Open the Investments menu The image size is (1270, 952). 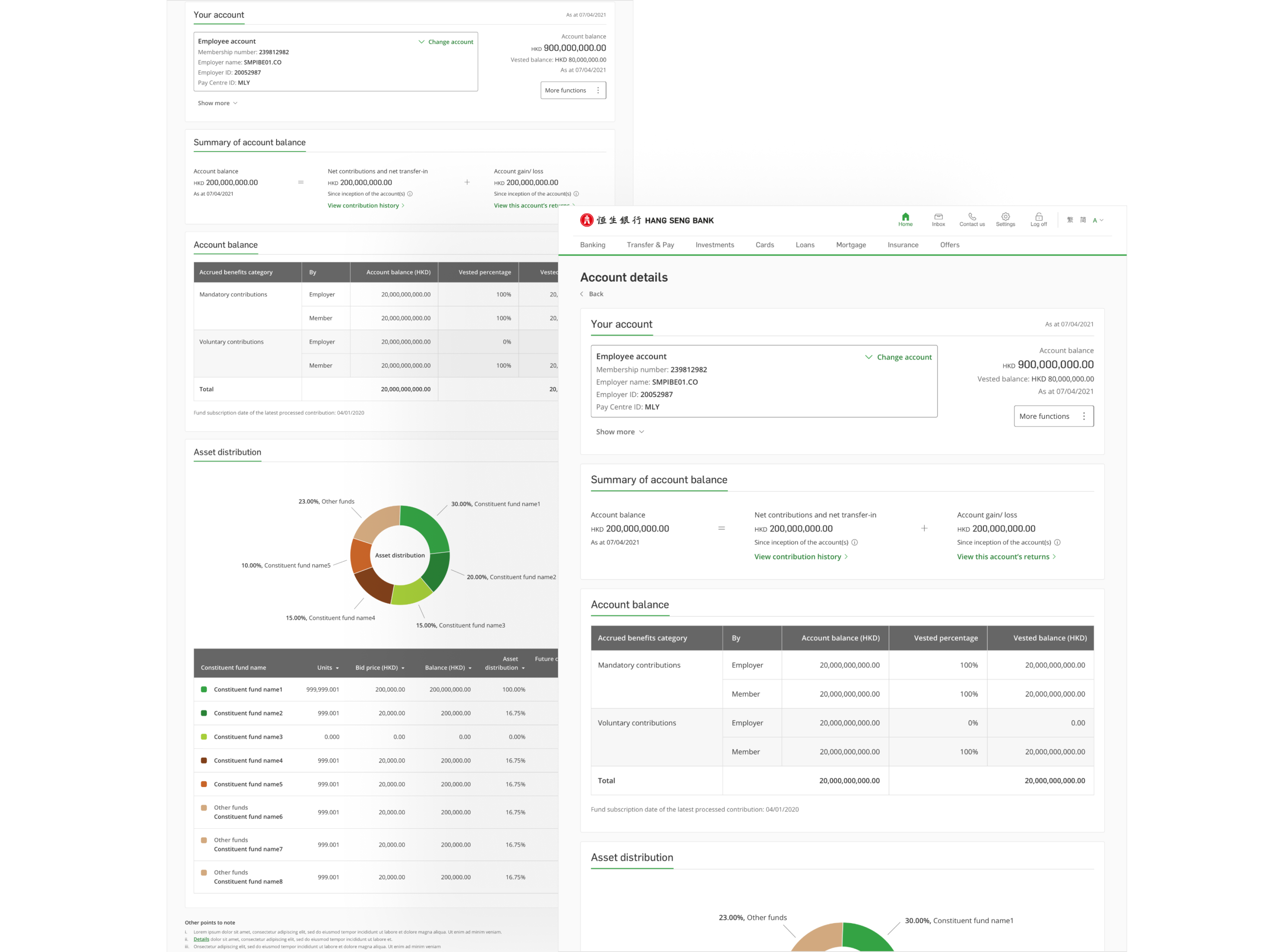(714, 245)
